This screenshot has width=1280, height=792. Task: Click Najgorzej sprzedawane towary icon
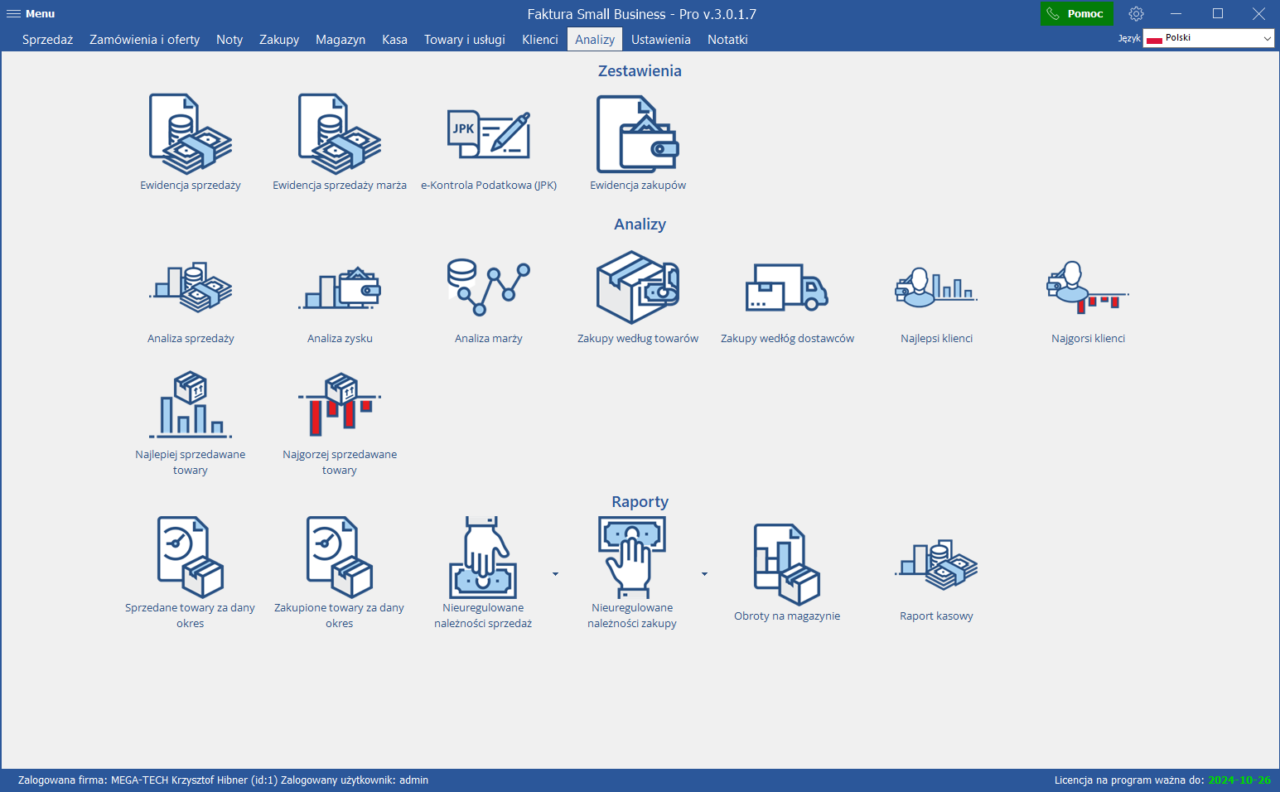(339, 405)
